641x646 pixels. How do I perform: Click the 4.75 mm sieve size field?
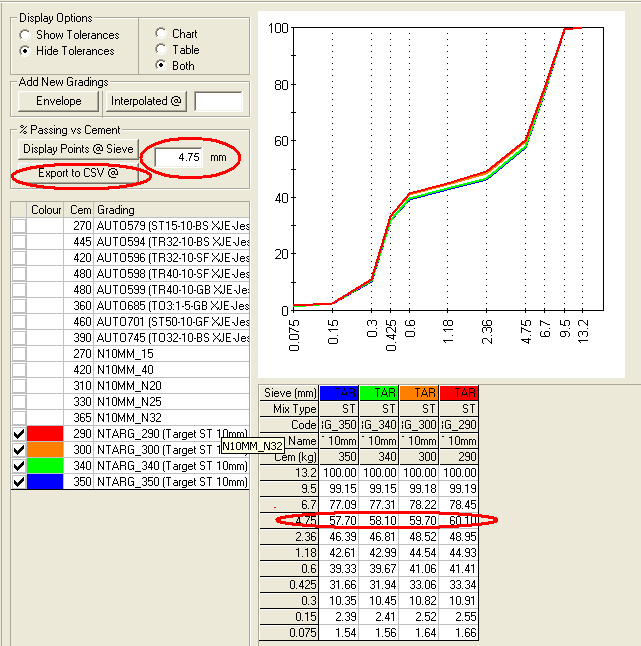click(x=181, y=157)
